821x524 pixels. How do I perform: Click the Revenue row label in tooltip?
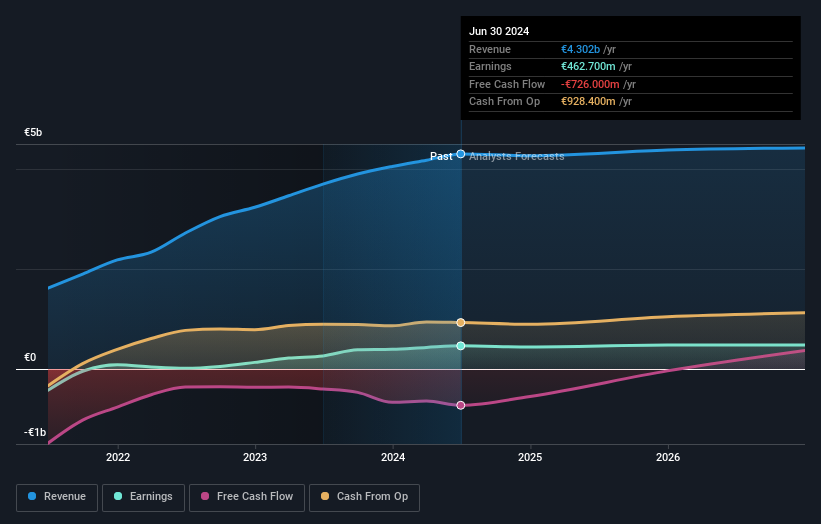pos(490,49)
